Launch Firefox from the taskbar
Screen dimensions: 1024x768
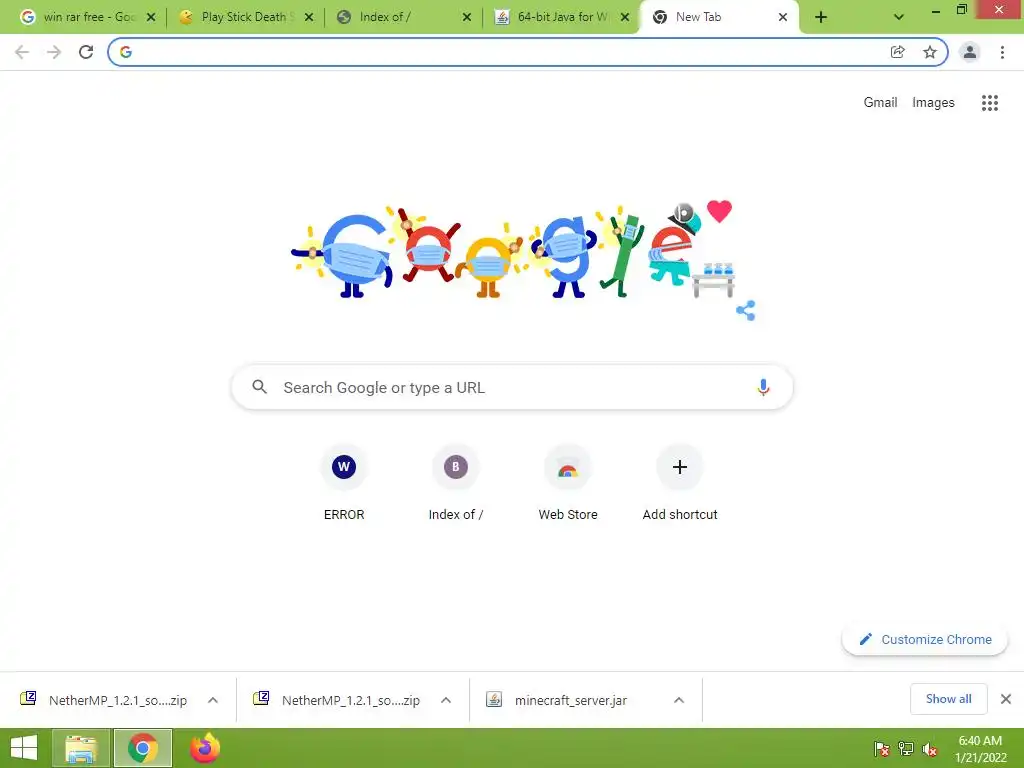pyautogui.click(x=205, y=748)
